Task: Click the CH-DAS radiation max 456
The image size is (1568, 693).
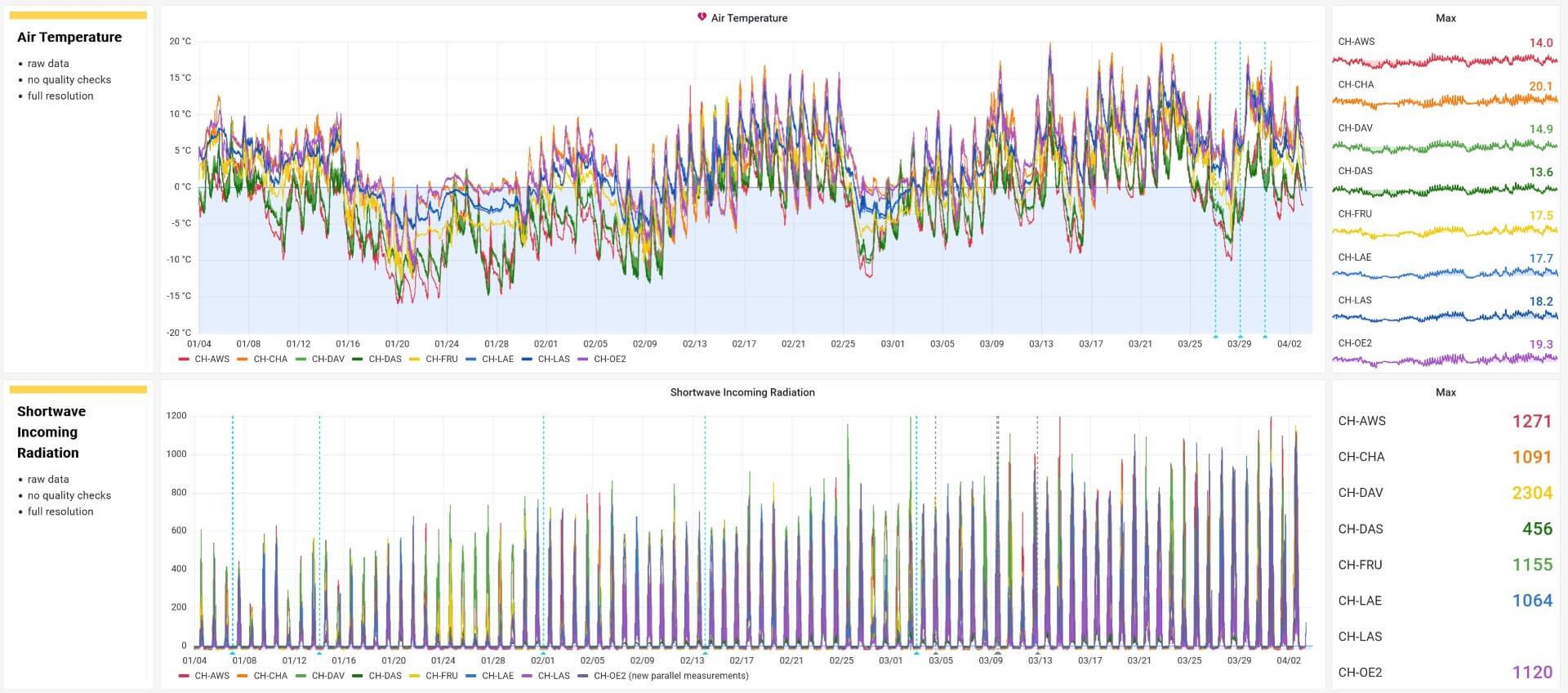Action: (1537, 529)
